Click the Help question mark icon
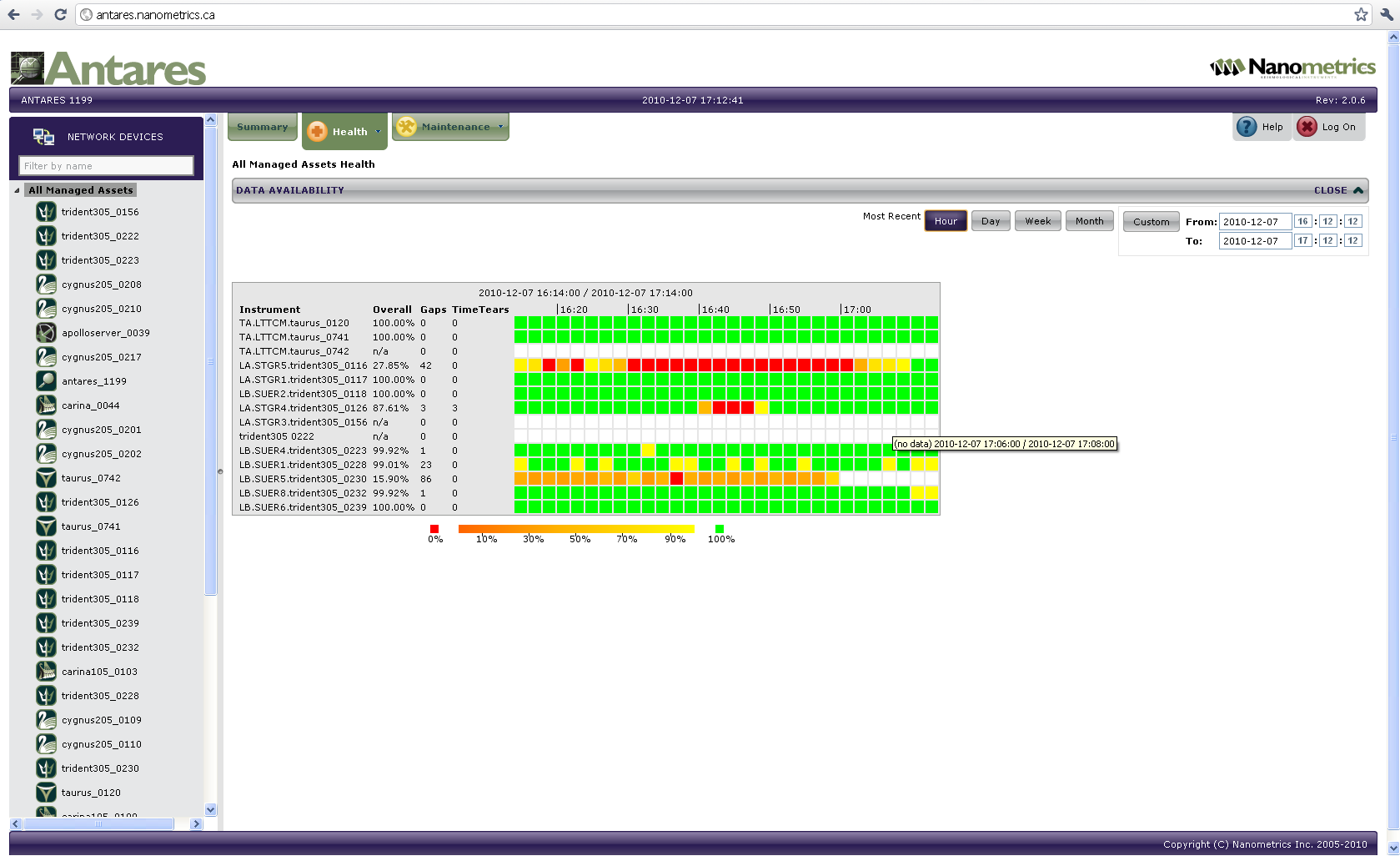Screen dimensions: 1400x856 [x=1247, y=127]
